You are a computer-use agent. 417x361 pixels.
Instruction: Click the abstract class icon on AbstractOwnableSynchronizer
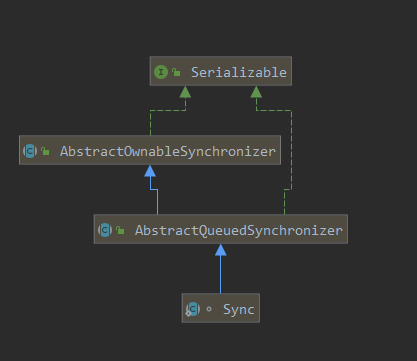point(30,151)
